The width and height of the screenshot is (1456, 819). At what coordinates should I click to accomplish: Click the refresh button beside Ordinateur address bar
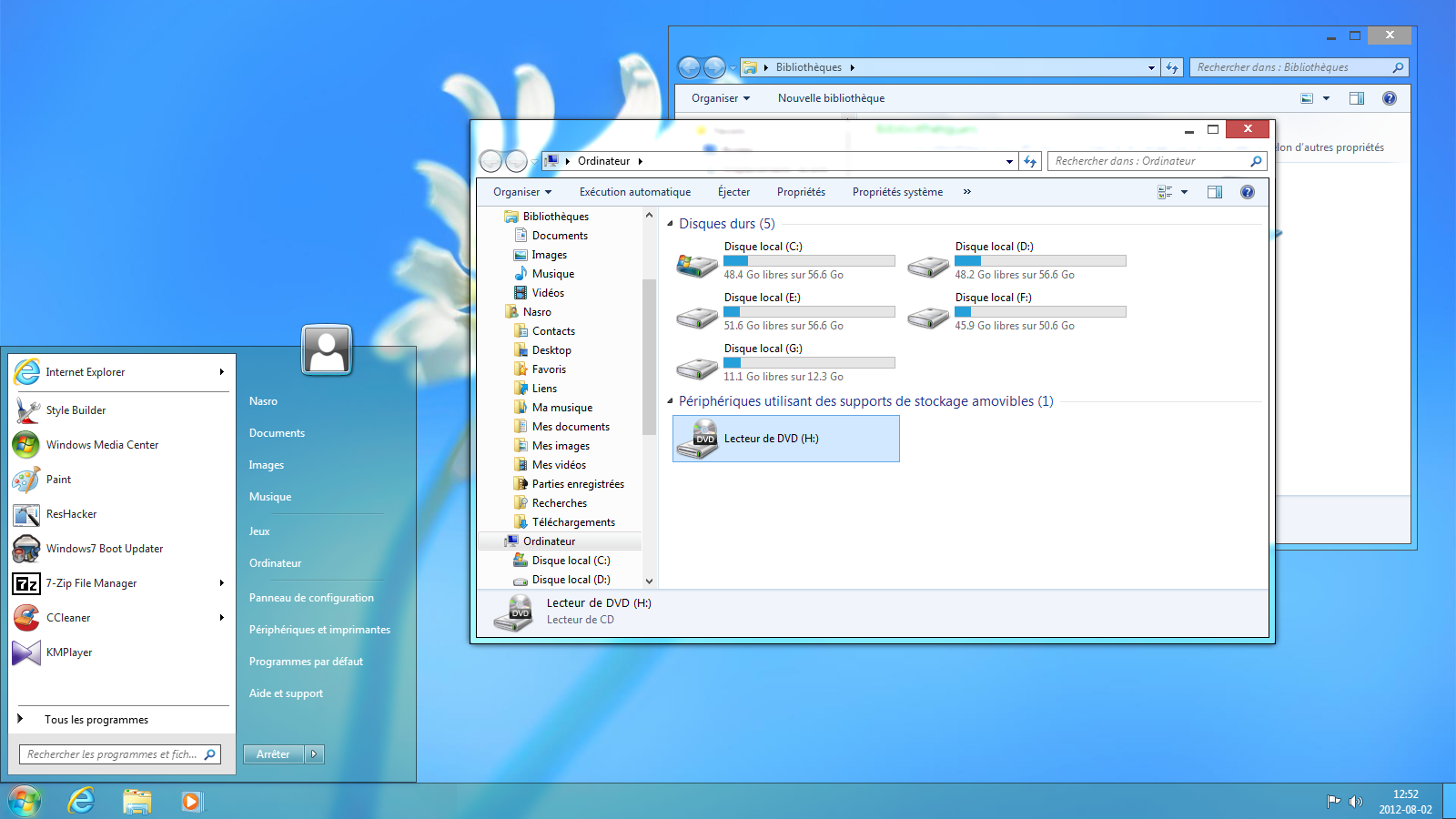1030,161
